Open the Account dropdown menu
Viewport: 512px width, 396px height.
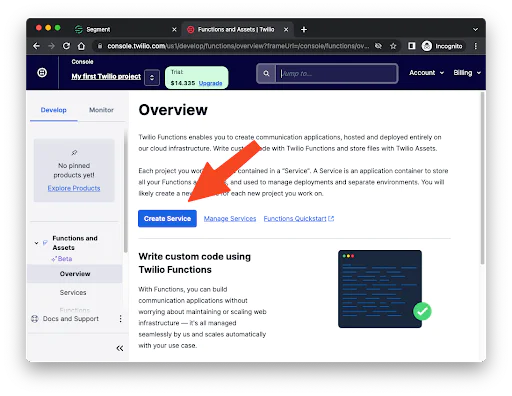426,73
